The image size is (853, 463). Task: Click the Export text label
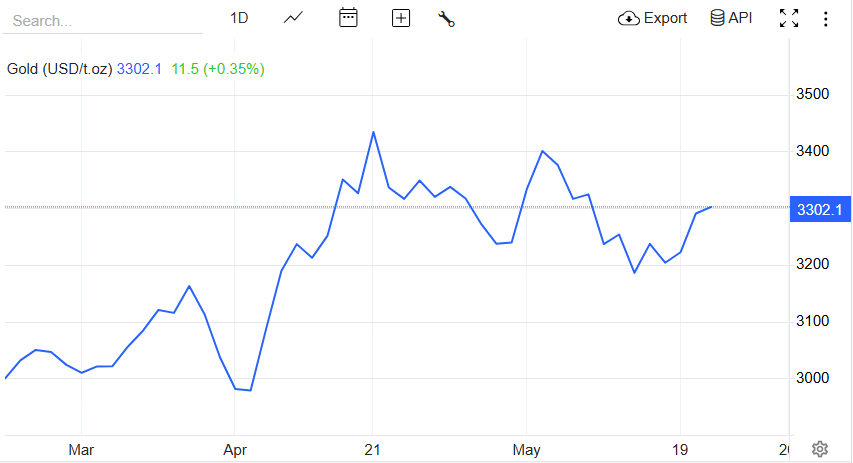[665, 18]
